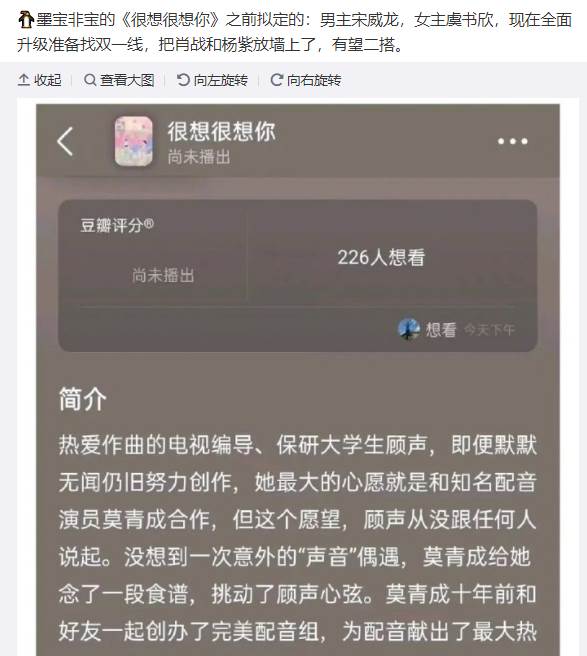
Task: Click the 很想很想你 title heading
Action: coord(222,131)
